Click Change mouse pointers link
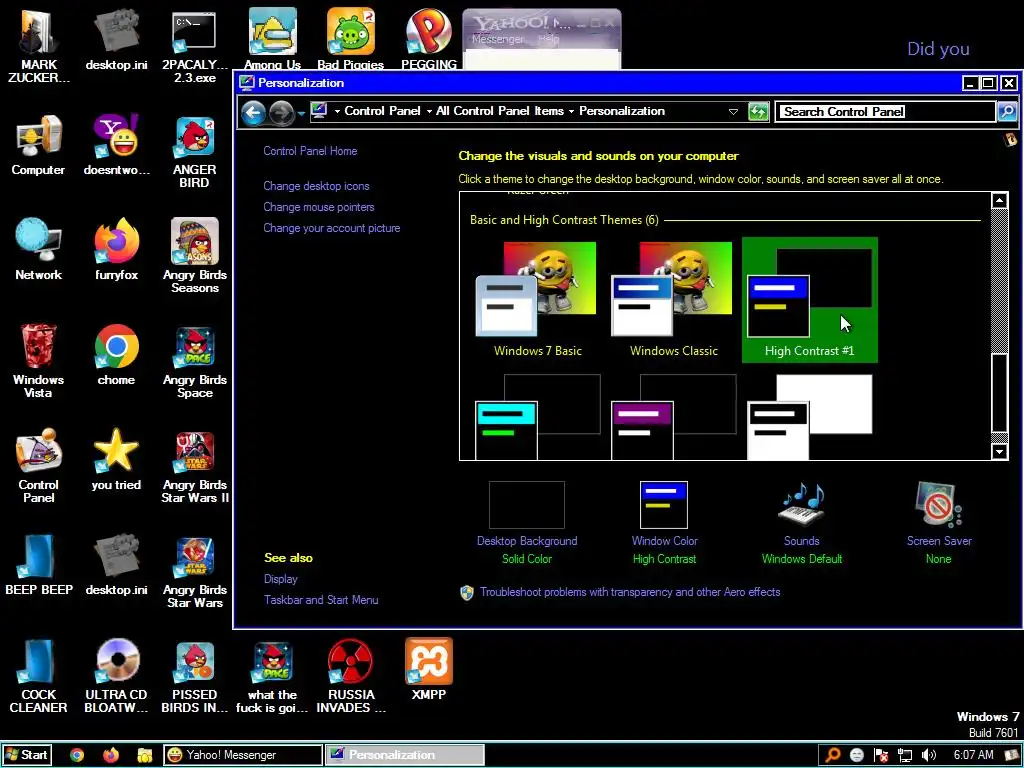1024x768 pixels. 319,207
